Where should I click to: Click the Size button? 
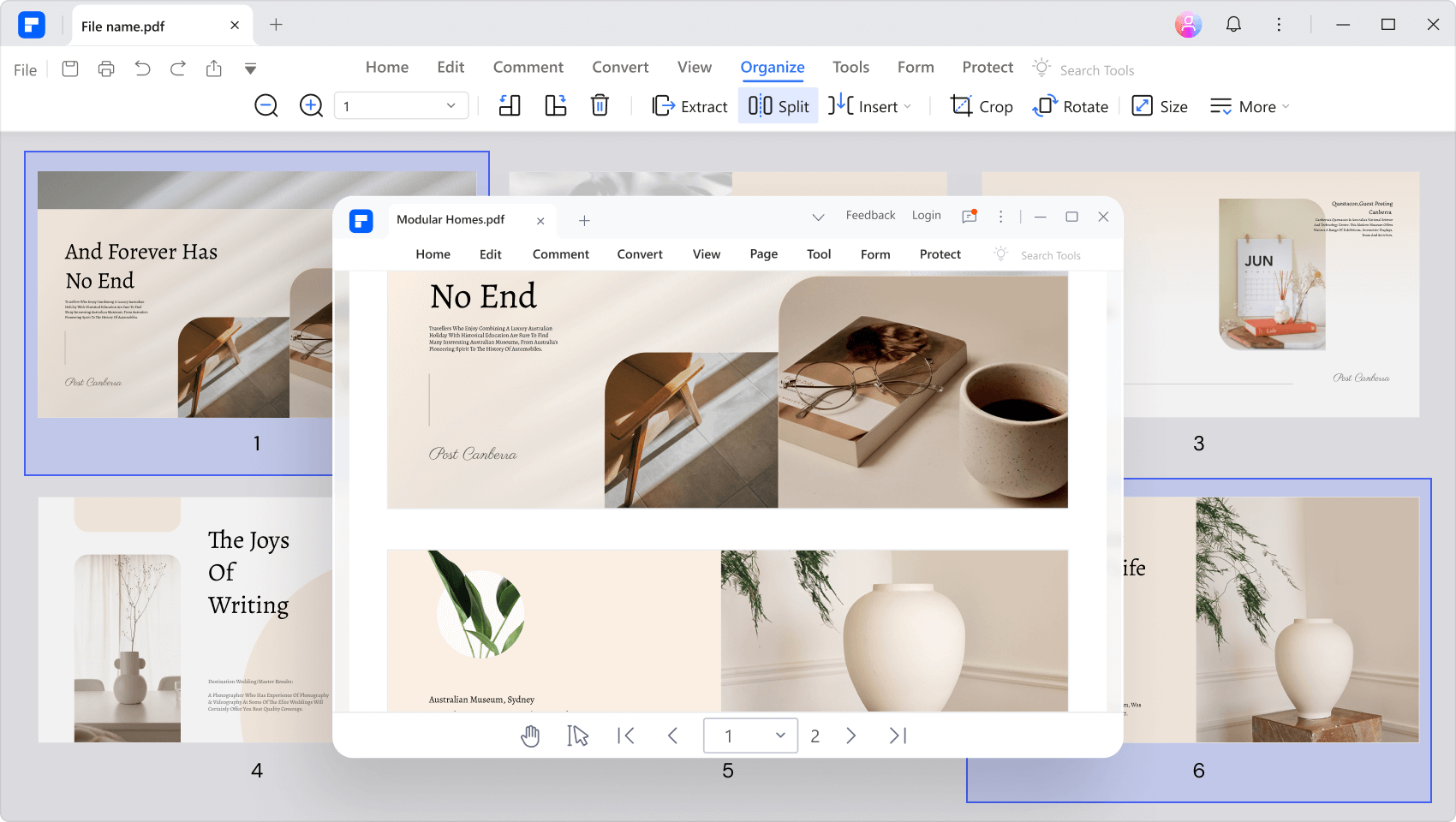(1160, 106)
